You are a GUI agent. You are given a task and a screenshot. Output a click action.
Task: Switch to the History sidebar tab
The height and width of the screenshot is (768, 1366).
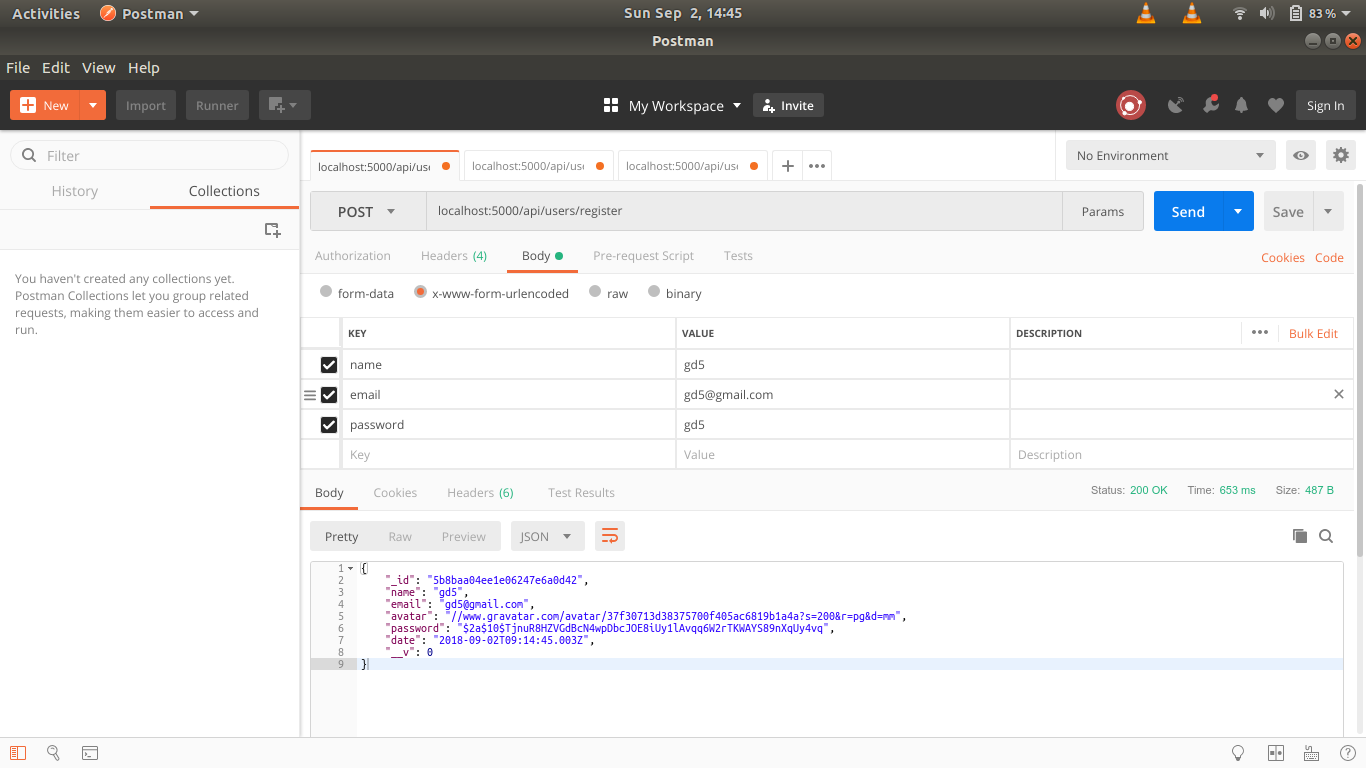(75, 191)
